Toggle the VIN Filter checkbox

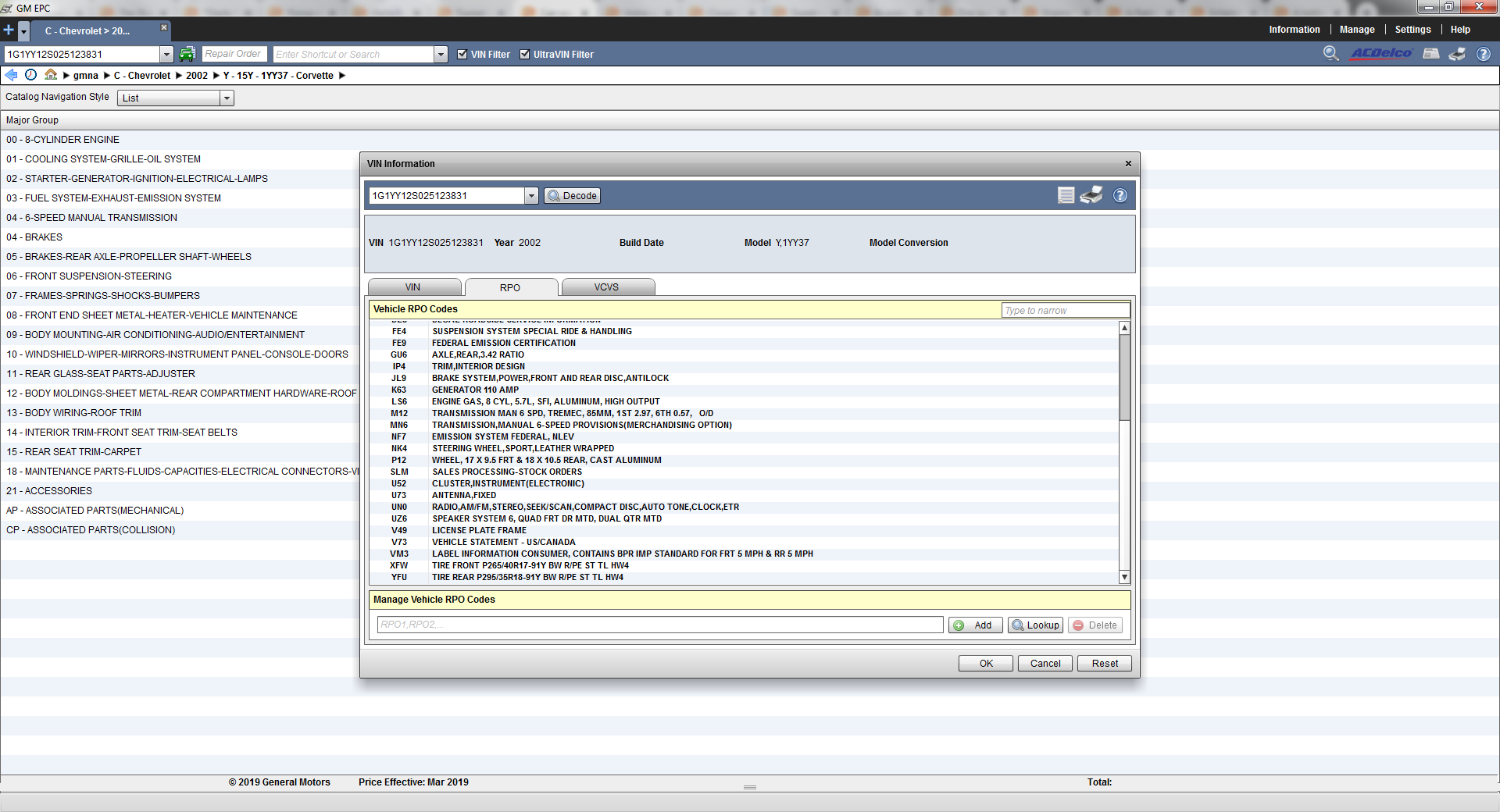[462, 54]
